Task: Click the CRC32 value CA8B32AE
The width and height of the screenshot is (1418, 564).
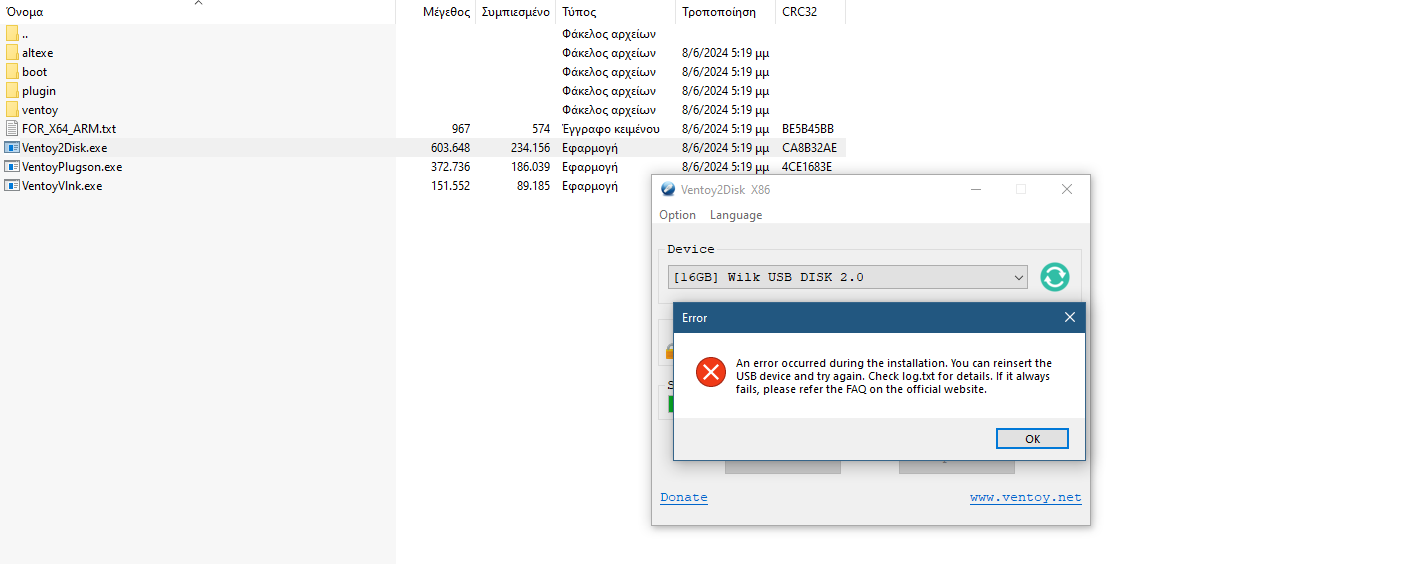Action: (x=810, y=148)
